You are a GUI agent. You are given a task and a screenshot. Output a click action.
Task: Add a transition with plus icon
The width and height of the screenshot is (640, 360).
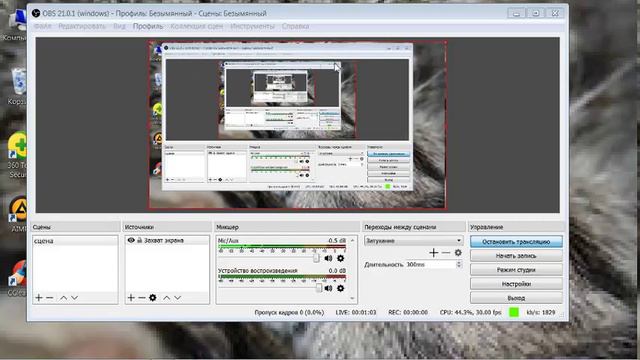433,253
